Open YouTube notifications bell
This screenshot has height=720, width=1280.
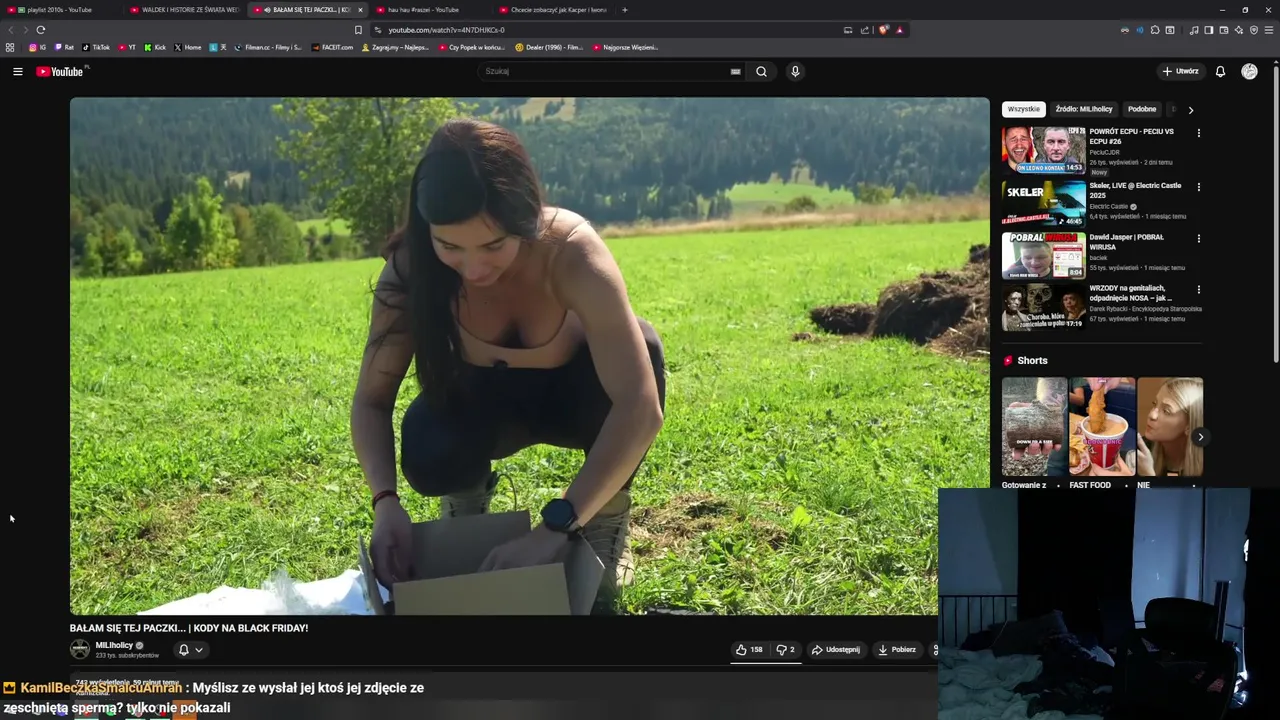click(x=1220, y=71)
